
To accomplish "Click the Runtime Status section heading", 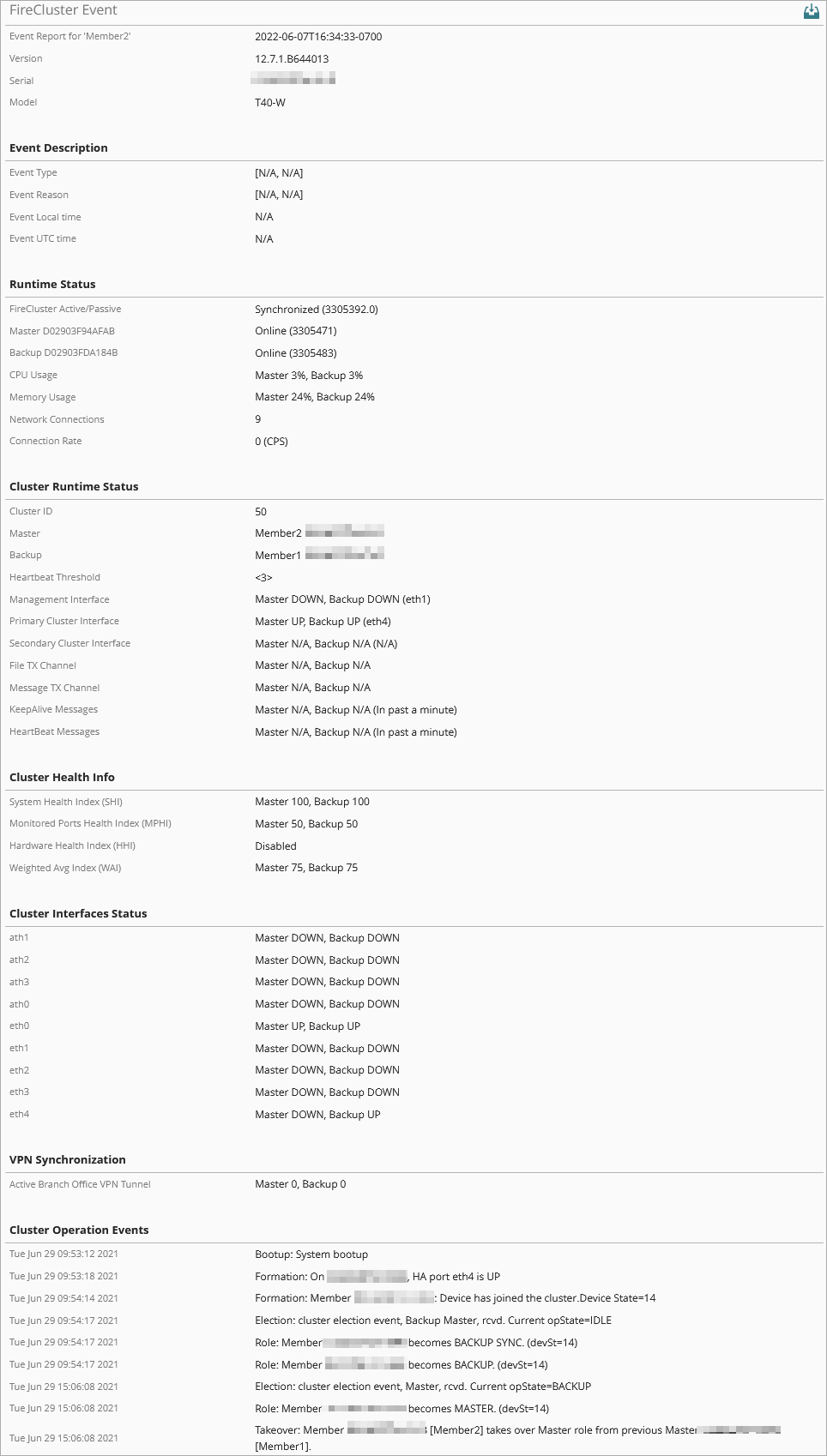I will [x=52, y=285].
